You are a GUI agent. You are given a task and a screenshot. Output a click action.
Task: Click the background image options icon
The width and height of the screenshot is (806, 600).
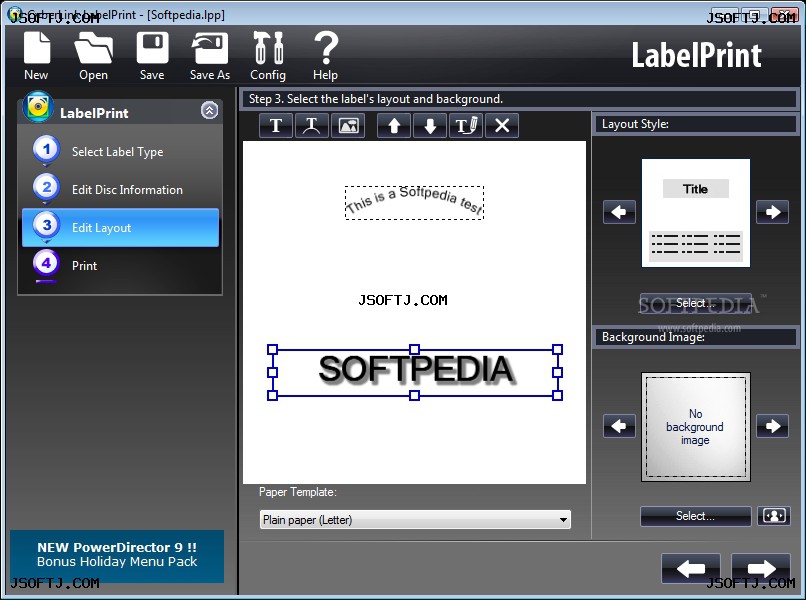(x=774, y=516)
